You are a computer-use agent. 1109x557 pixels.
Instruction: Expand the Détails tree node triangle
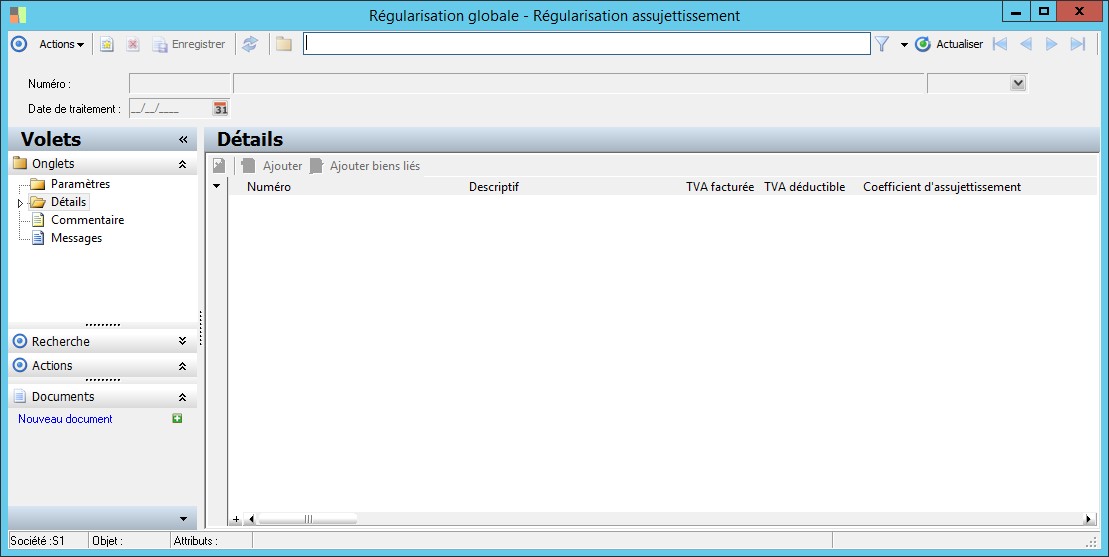21,203
